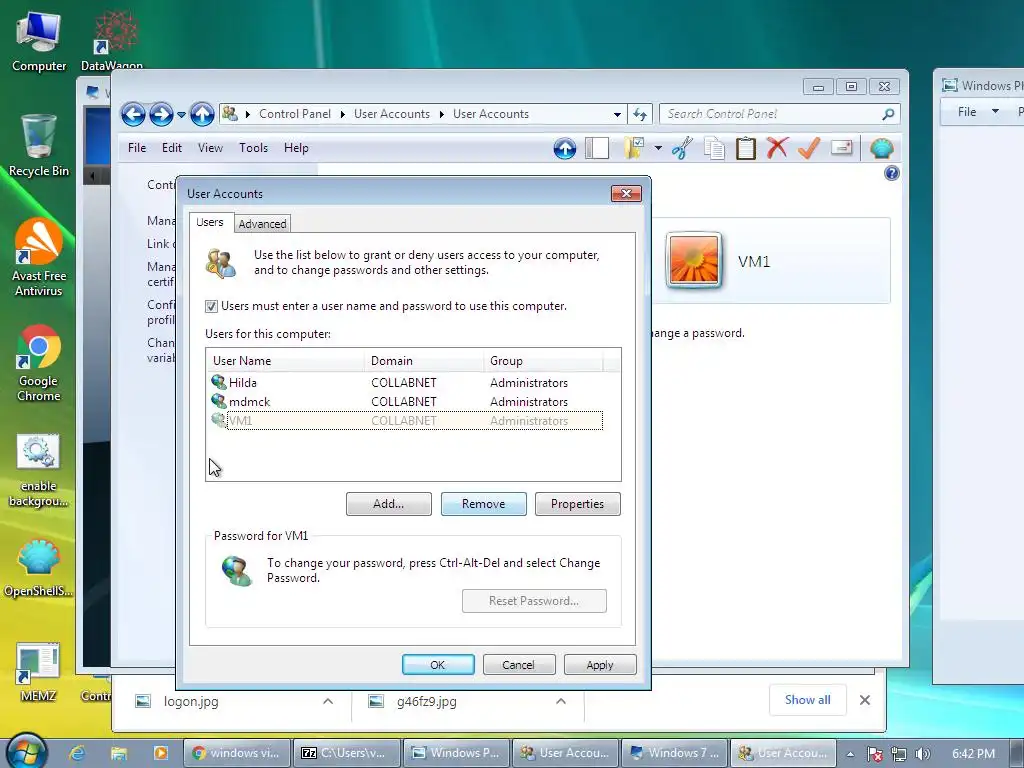Open the MEMZ desktop shortcut
Image resolution: width=1024 pixels, height=768 pixels.
click(38, 673)
